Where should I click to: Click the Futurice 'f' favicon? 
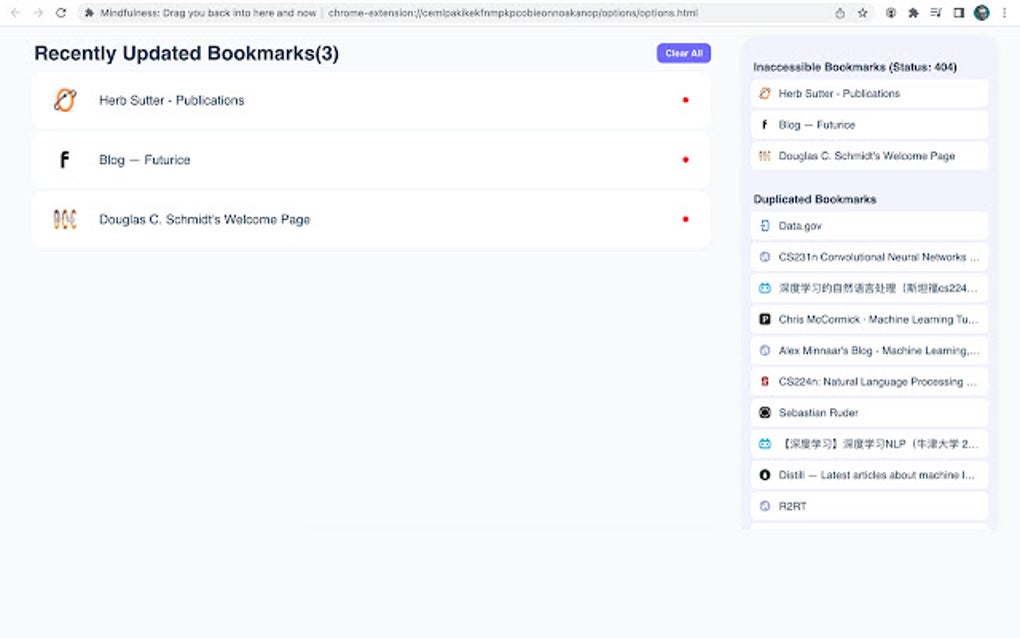click(64, 159)
